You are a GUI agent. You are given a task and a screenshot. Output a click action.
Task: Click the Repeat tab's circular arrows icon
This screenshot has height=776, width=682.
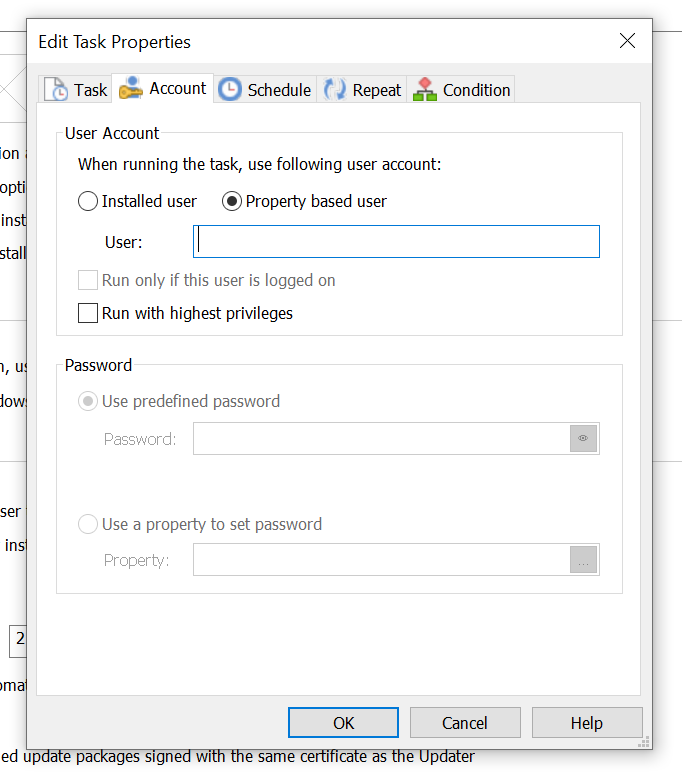[x=334, y=89]
